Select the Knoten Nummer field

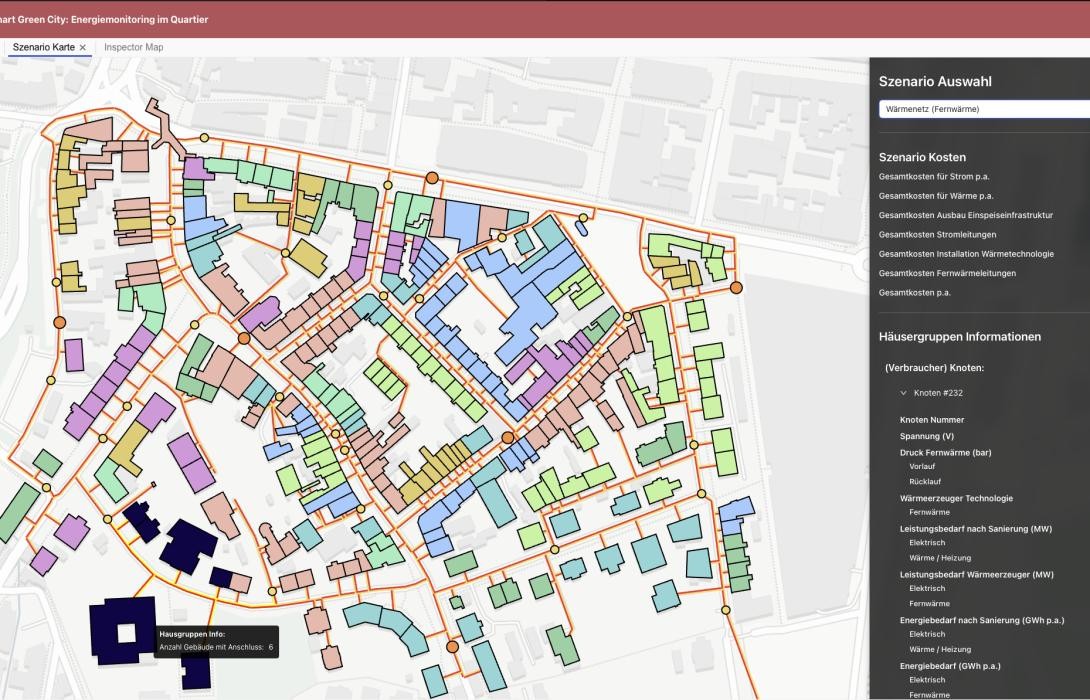click(932, 420)
